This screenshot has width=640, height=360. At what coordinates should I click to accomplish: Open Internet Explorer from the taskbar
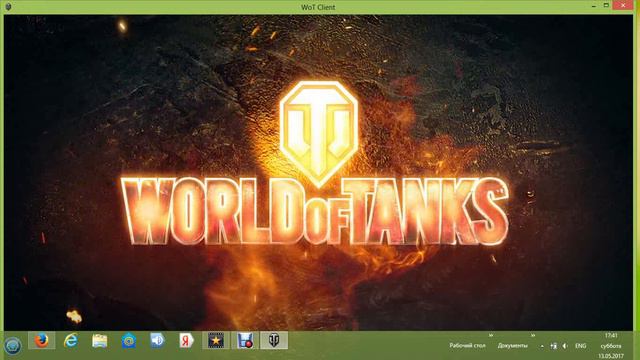(x=71, y=340)
